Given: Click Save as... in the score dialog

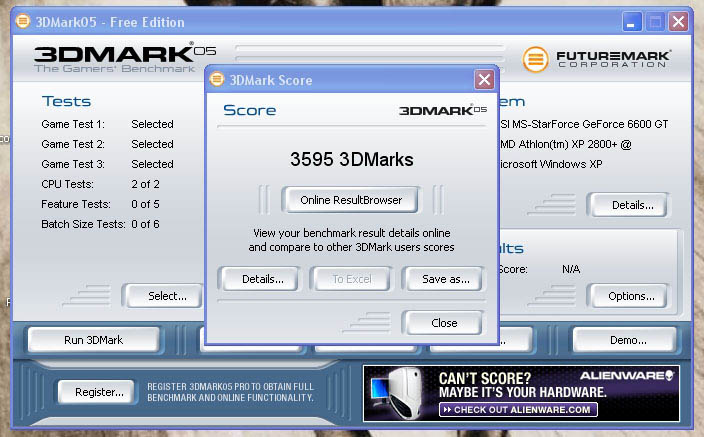Looking at the screenshot, I should tap(444, 279).
